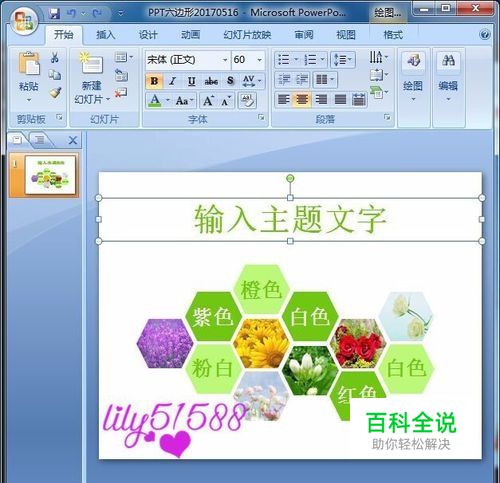Toggle italic formatting
The width and height of the screenshot is (500, 483).
tap(172, 81)
